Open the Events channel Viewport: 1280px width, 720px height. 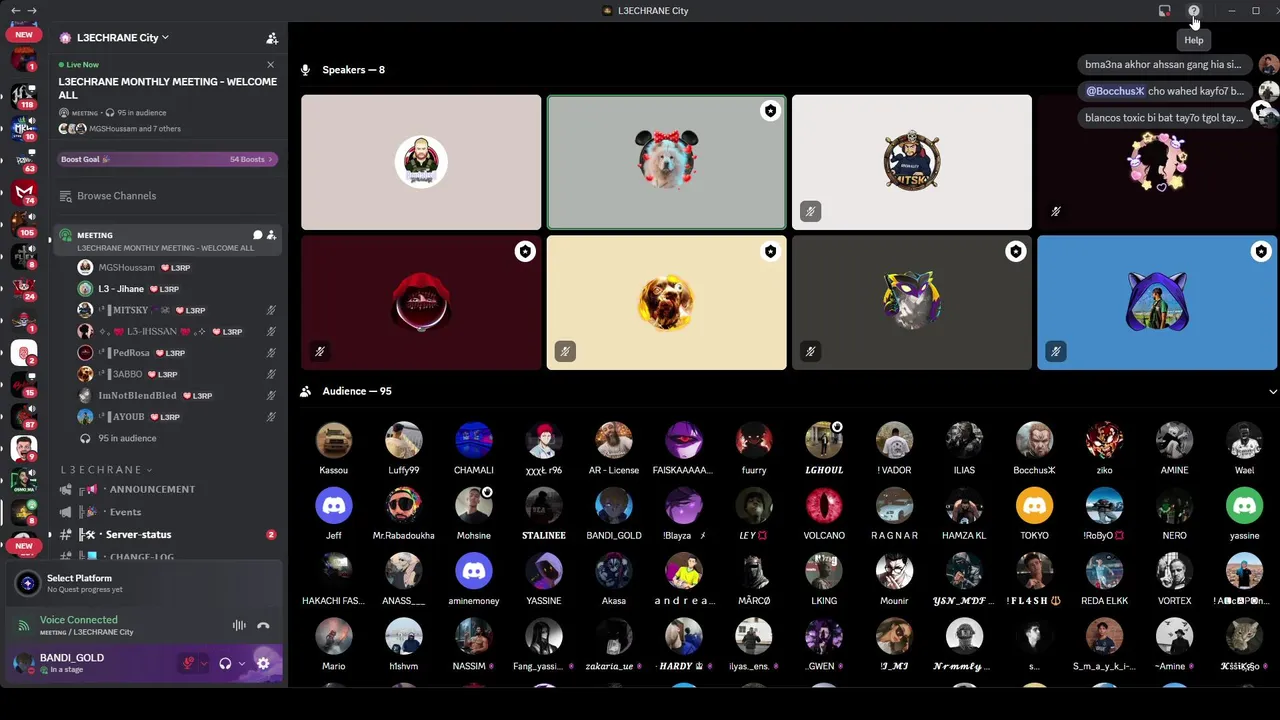pyautogui.click(x=167, y=512)
